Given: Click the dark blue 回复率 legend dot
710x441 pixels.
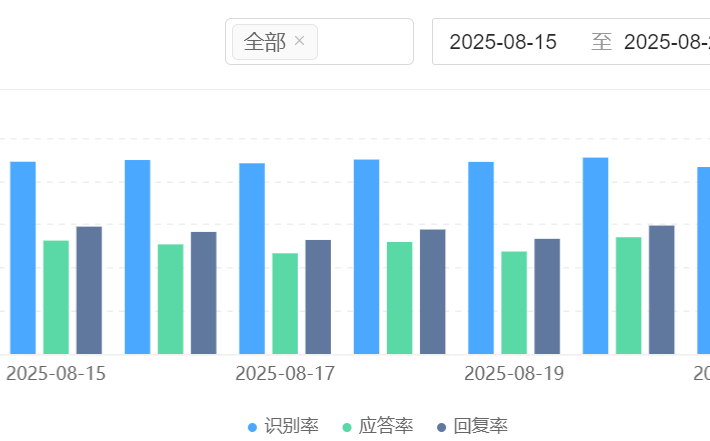Looking at the screenshot, I should tap(442, 428).
